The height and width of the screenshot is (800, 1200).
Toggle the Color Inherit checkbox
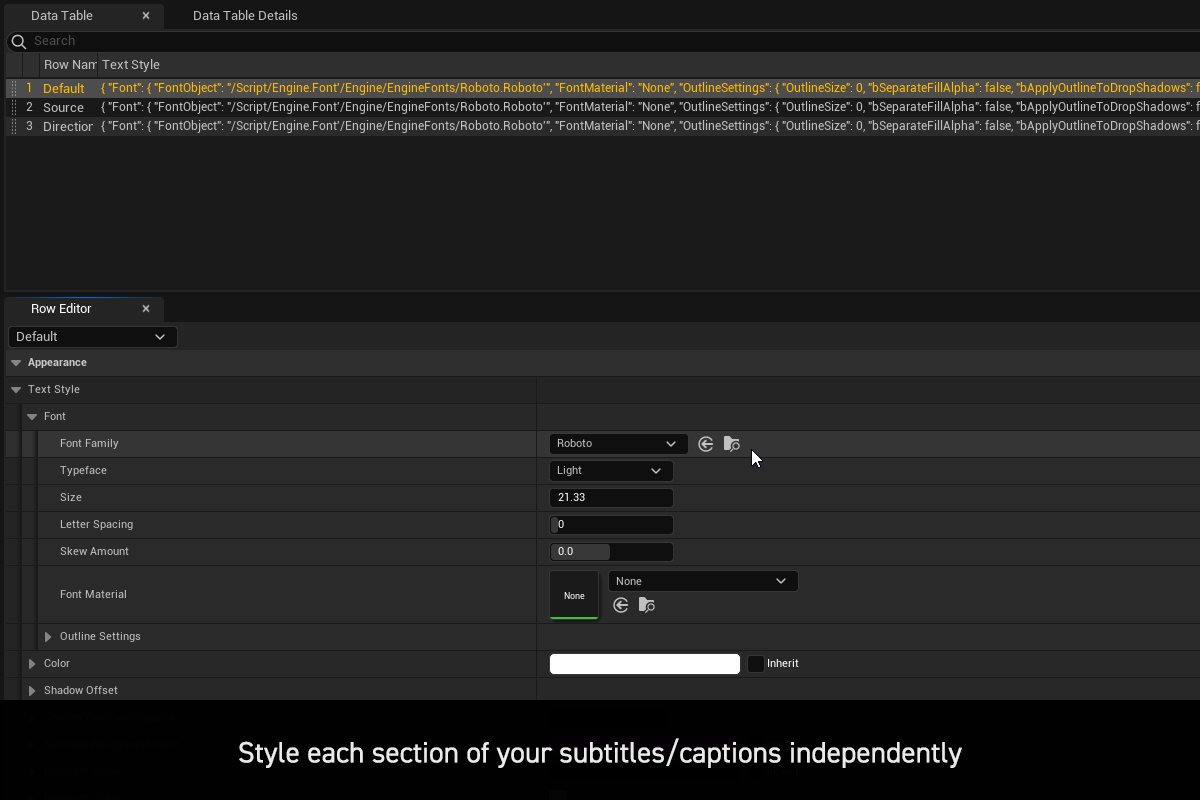point(756,664)
